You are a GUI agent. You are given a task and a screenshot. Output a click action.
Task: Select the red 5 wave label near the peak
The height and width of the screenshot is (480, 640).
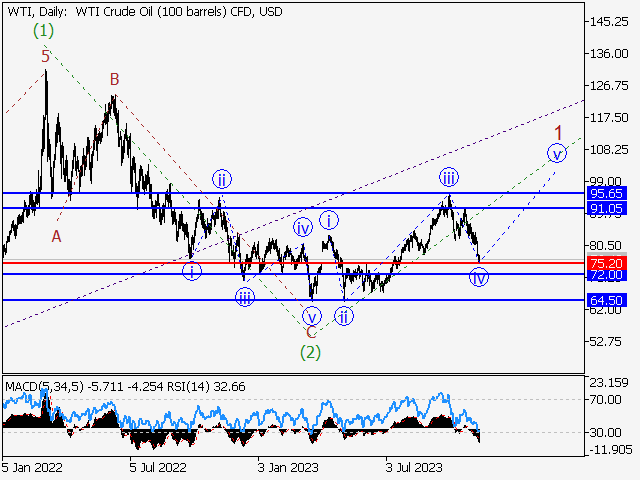45,56
